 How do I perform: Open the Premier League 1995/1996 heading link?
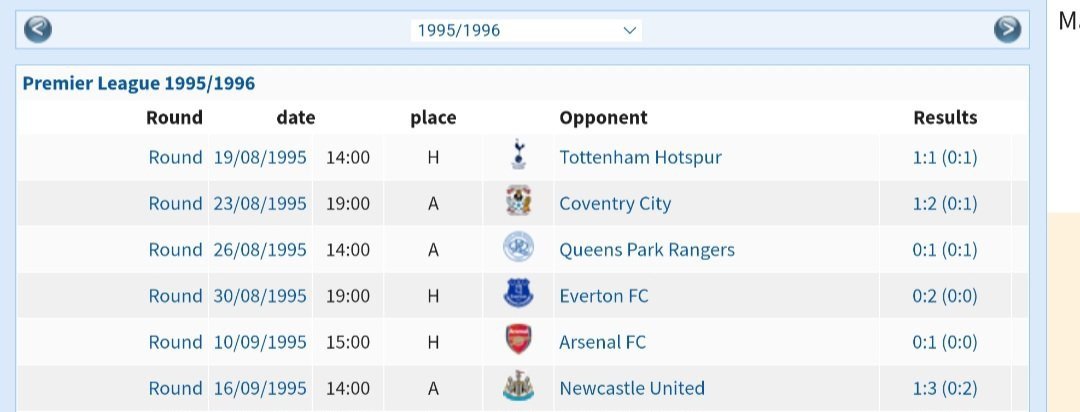(139, 83)
